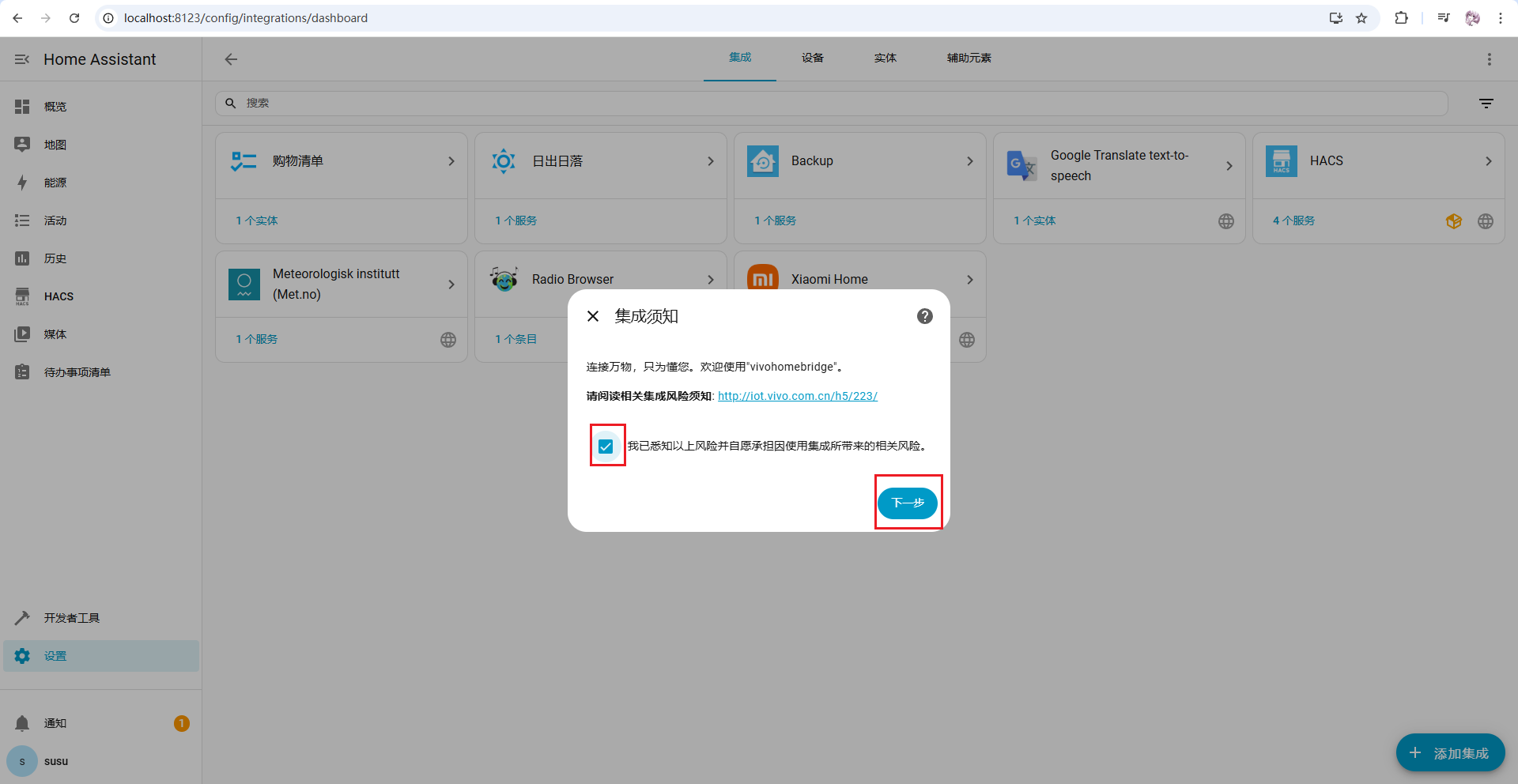Screen dimensions: 1518x784
Task: Uncheck the risk acknowledgement checkbox
Action: click(x=606, y=447)
